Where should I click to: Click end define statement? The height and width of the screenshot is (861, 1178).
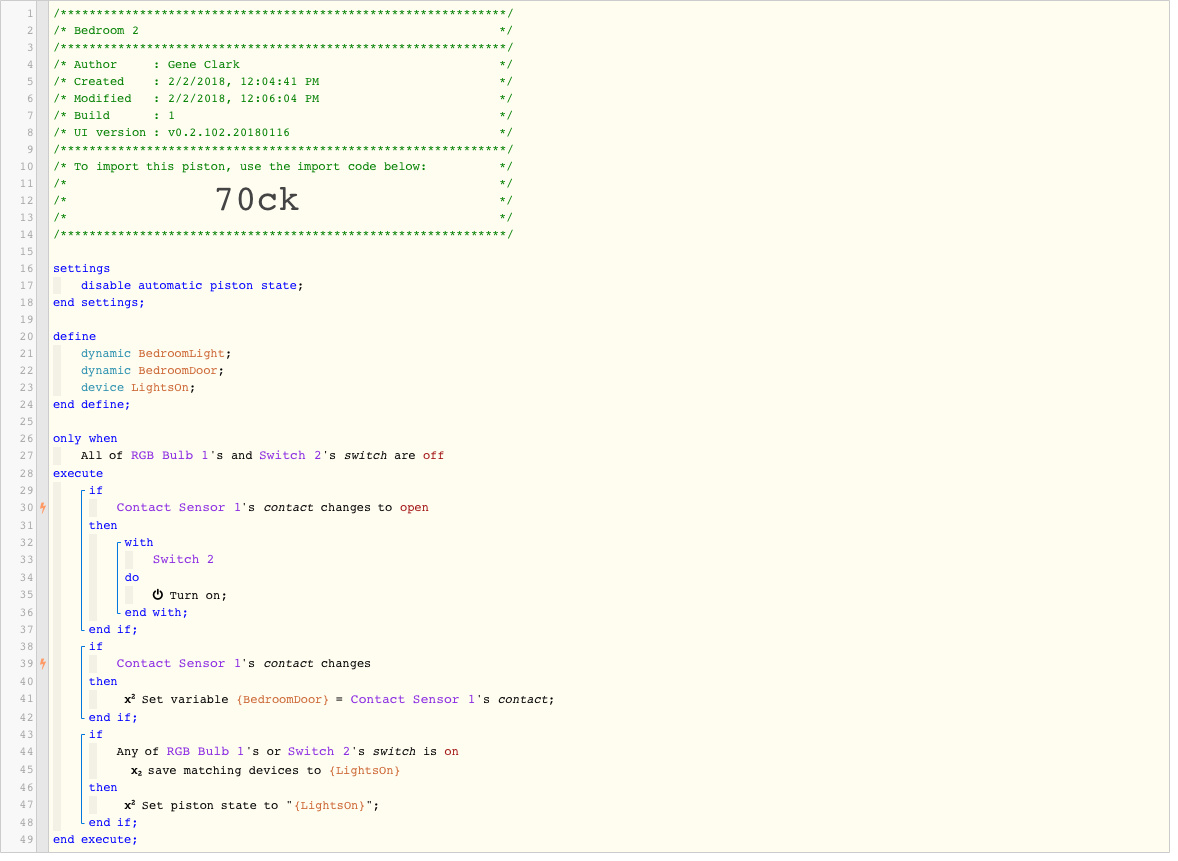[92, 405]
